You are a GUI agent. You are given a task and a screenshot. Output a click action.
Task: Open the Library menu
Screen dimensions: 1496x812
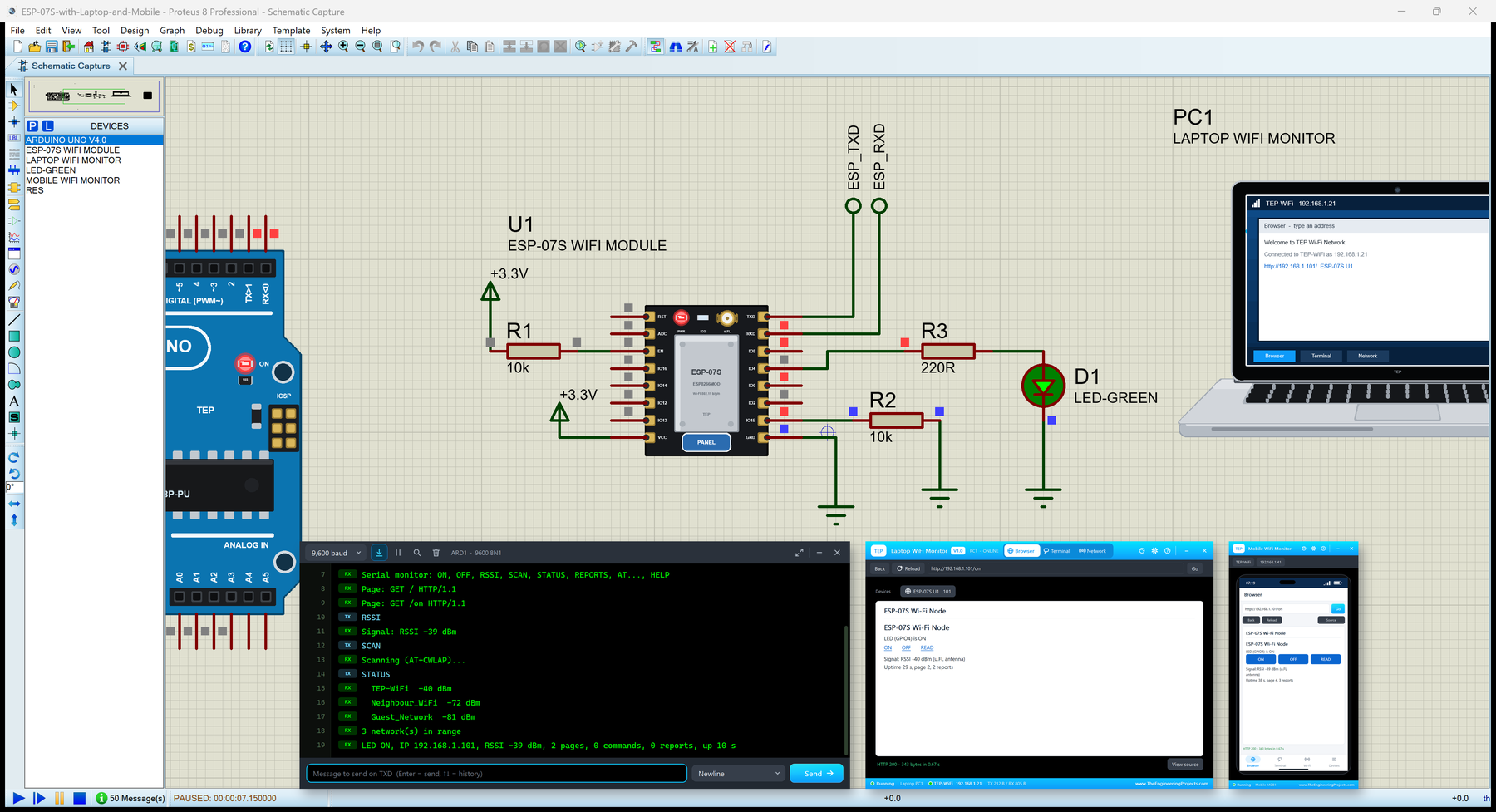248,30
